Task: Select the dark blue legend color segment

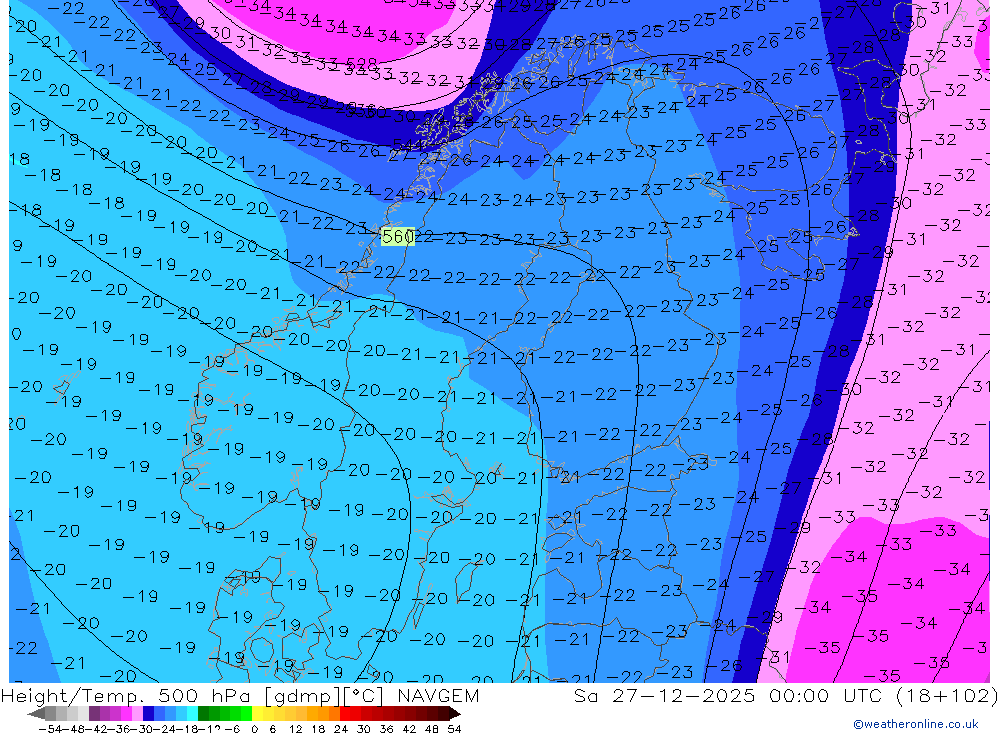Action: coord(149,714)
